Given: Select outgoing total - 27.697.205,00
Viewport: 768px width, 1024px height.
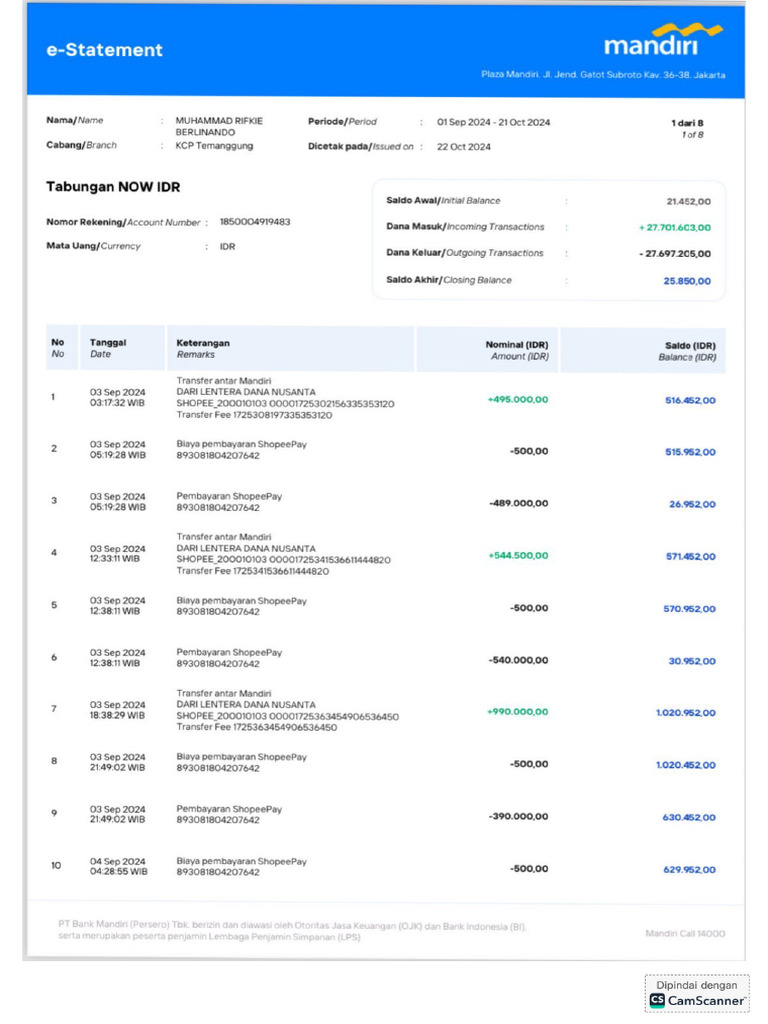Looking at the screenshot, I should coord(675,253).
